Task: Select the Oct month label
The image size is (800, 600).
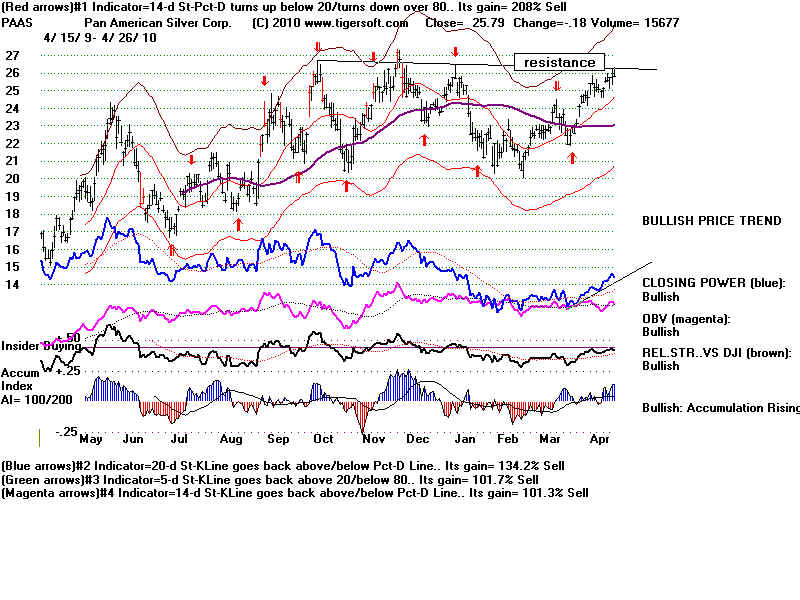Action: [323, 439]
